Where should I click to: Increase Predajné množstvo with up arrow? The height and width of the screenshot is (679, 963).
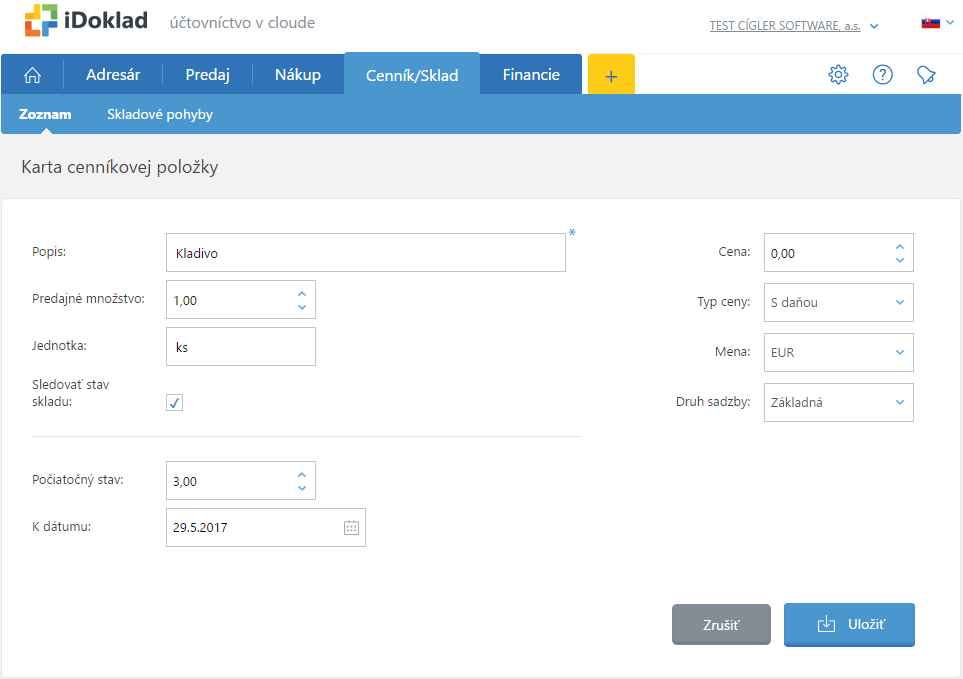tap(302, 293)
